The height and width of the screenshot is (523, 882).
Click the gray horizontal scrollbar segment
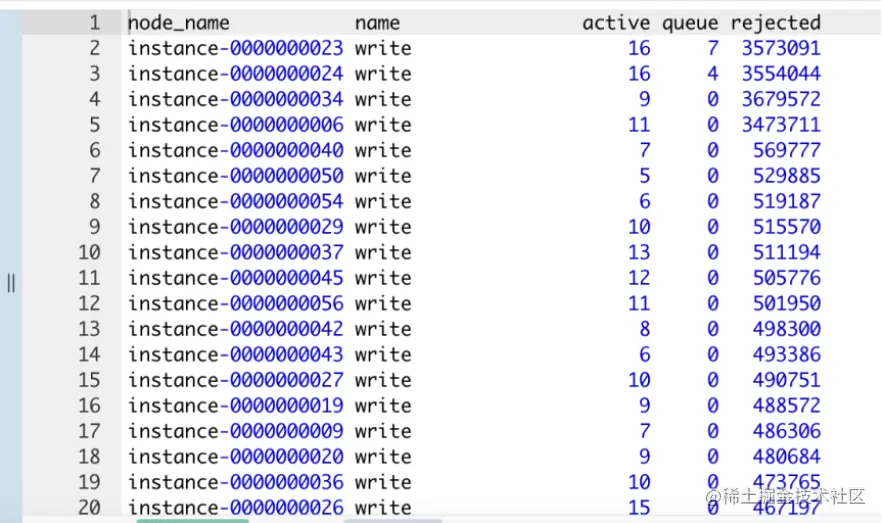393,521
